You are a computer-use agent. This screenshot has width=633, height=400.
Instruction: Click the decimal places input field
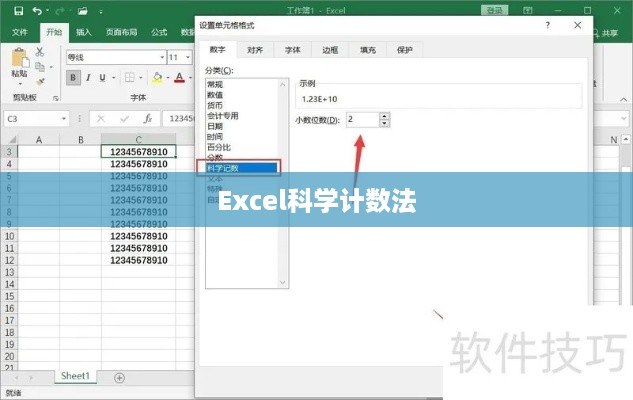[x=361, y=120]
